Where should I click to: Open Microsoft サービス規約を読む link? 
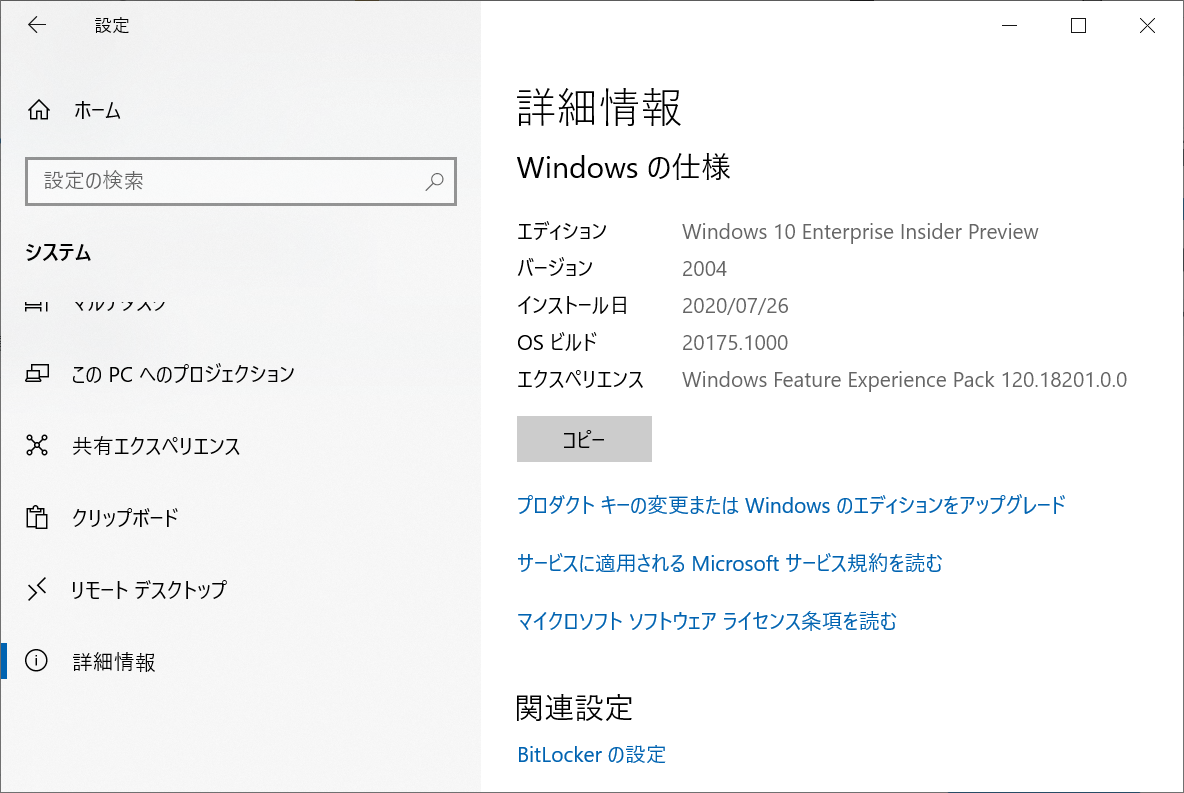(x=730, y=563)
